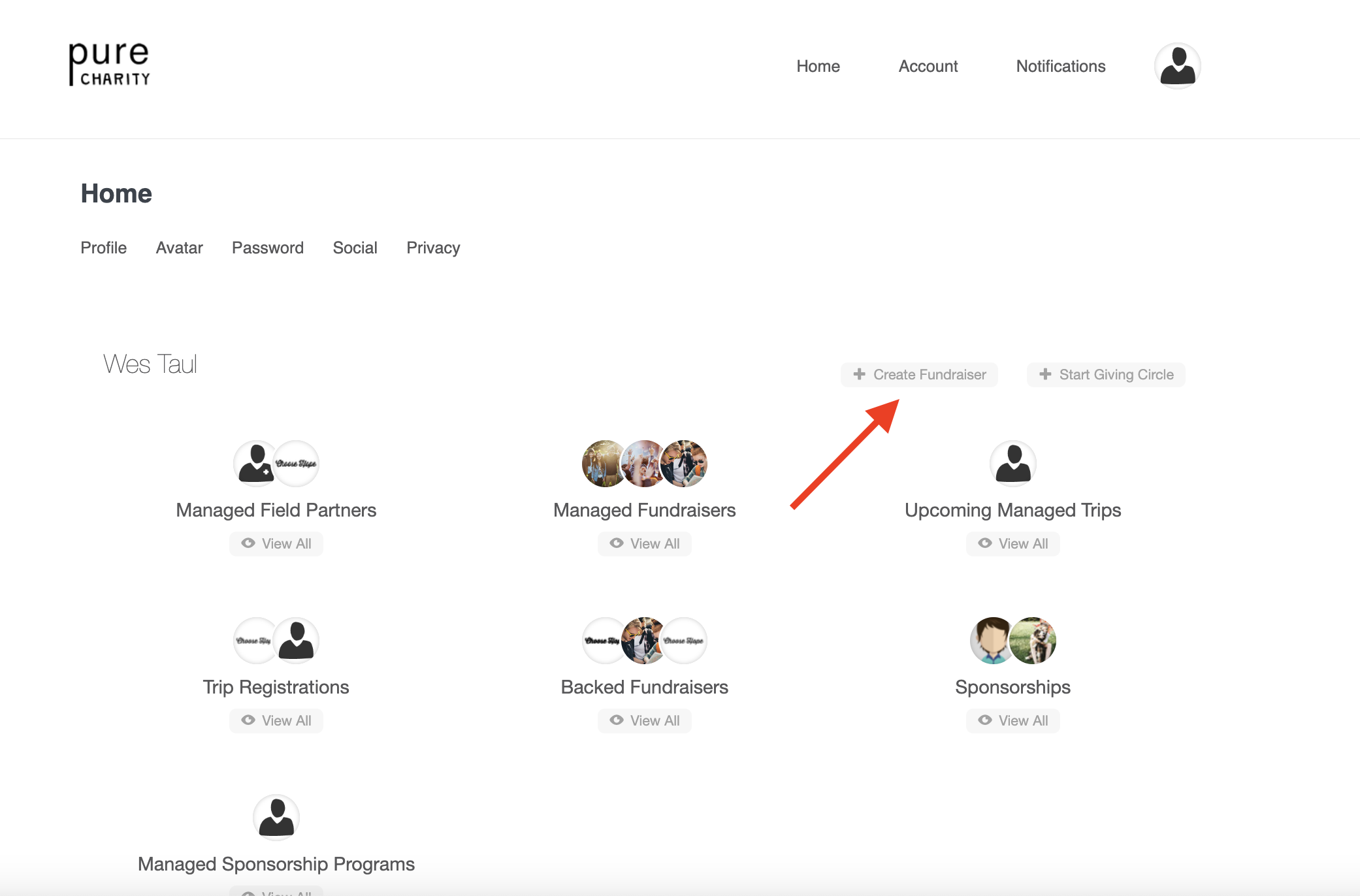Click person avatar above Trip Registrations
This screenshot has height=896, width=1360.
pos(296,641)
